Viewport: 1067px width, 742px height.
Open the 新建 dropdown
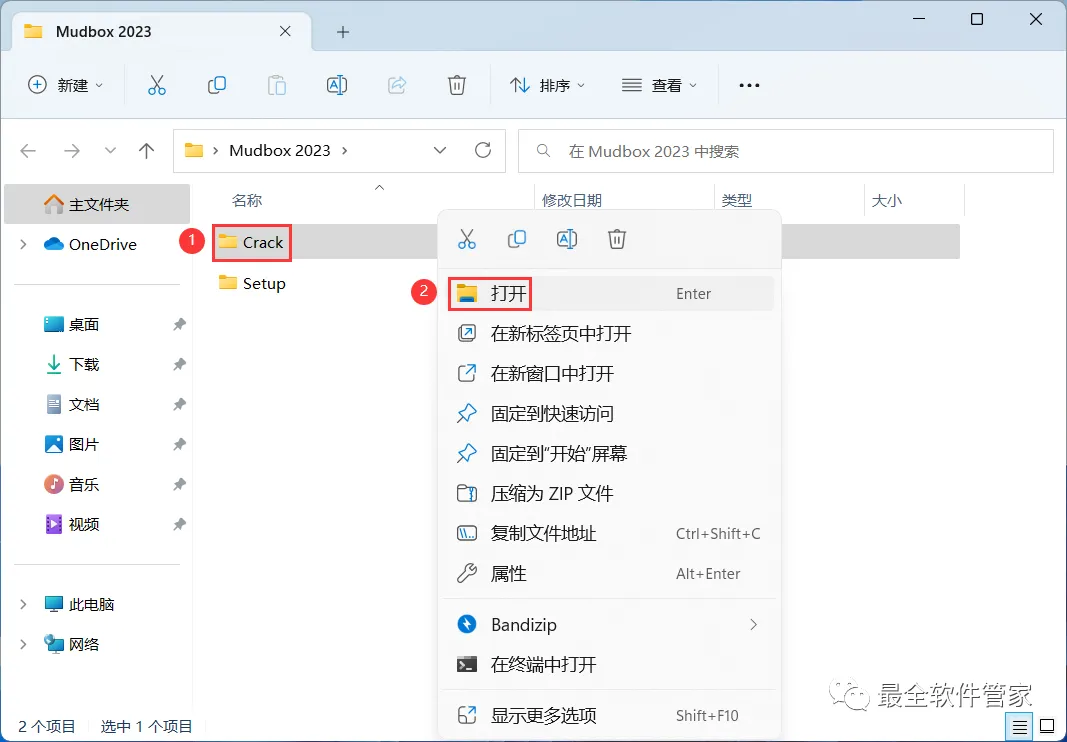click(65, 85)
